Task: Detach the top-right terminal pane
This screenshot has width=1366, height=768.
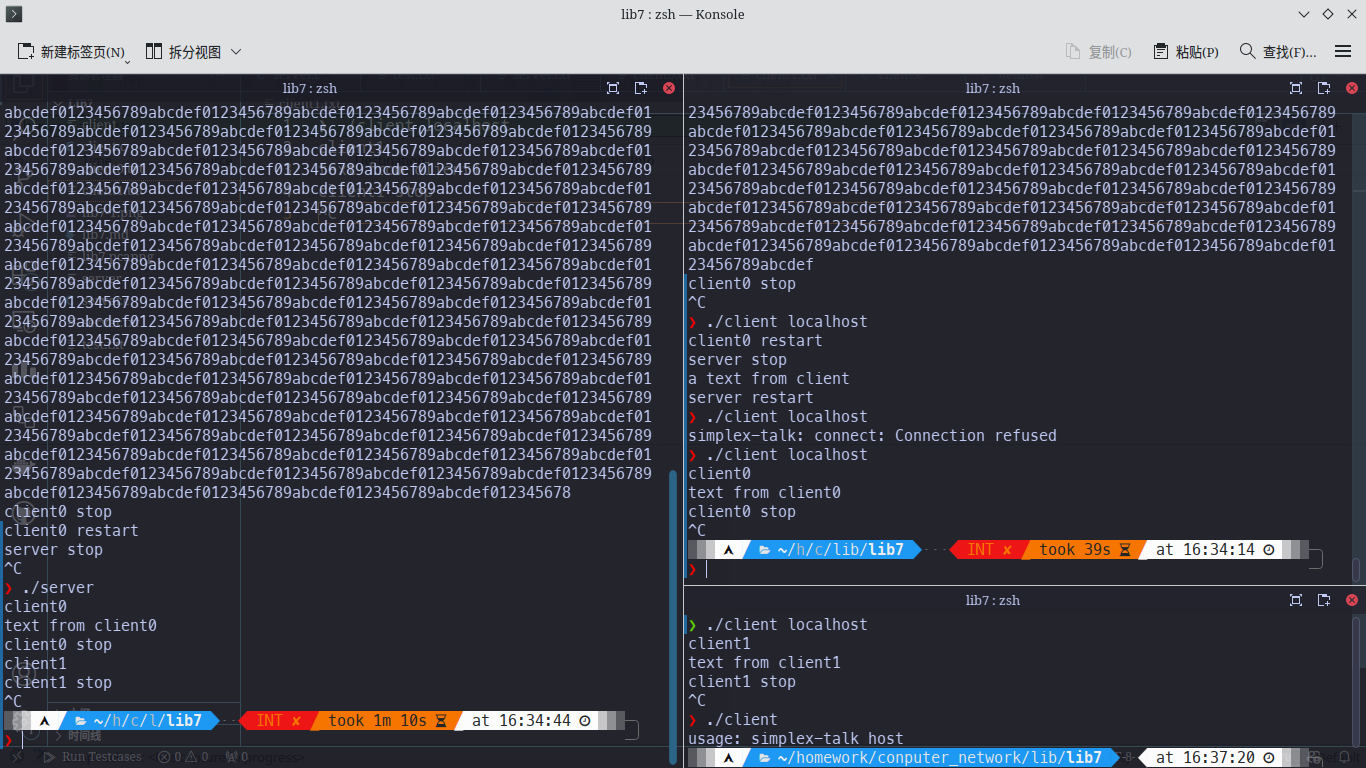Action: point(1324,88)
